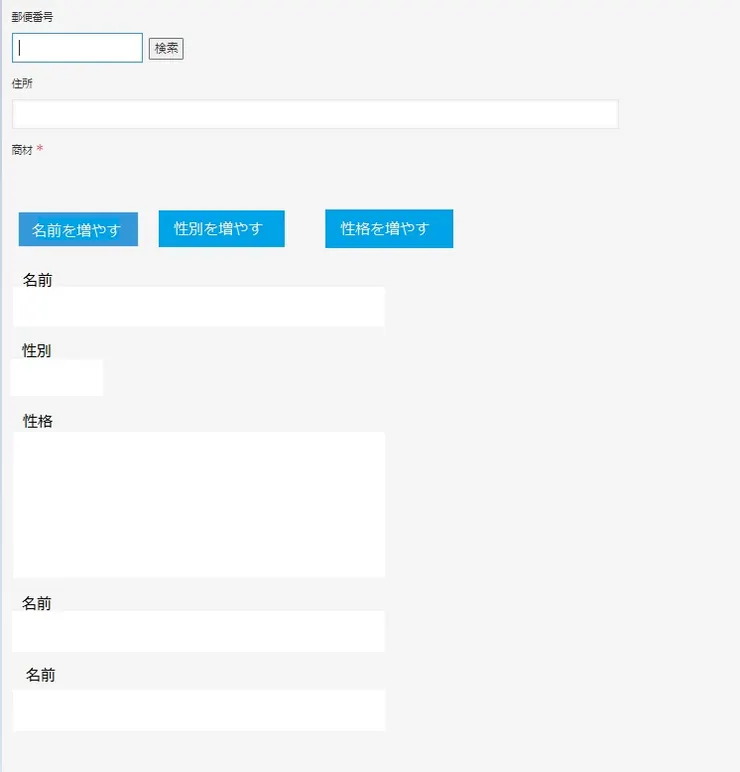Focus the first 名前 input field
The width and height of the screenshot is (740, 772).
[199, 307]
